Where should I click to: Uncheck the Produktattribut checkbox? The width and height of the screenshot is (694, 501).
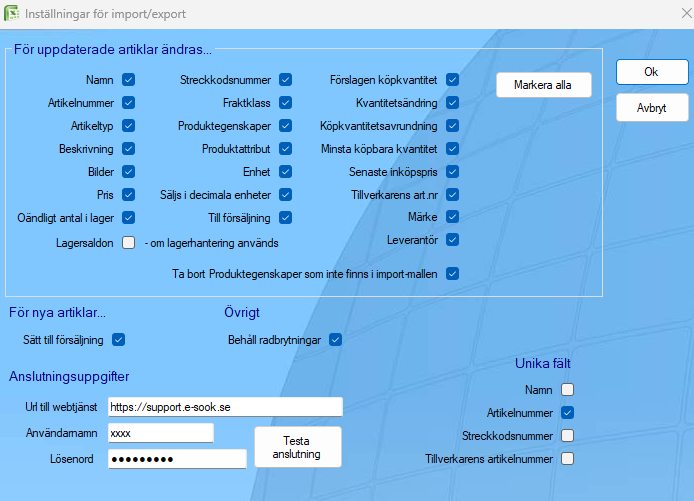click(285, 149)
